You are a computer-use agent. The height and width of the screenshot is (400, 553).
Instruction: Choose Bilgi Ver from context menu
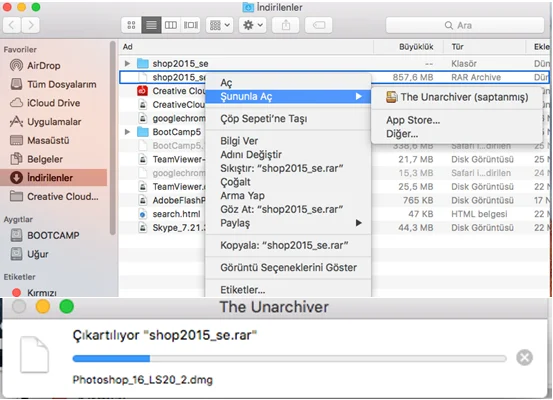pyautogui.click(x=288, y=141)
